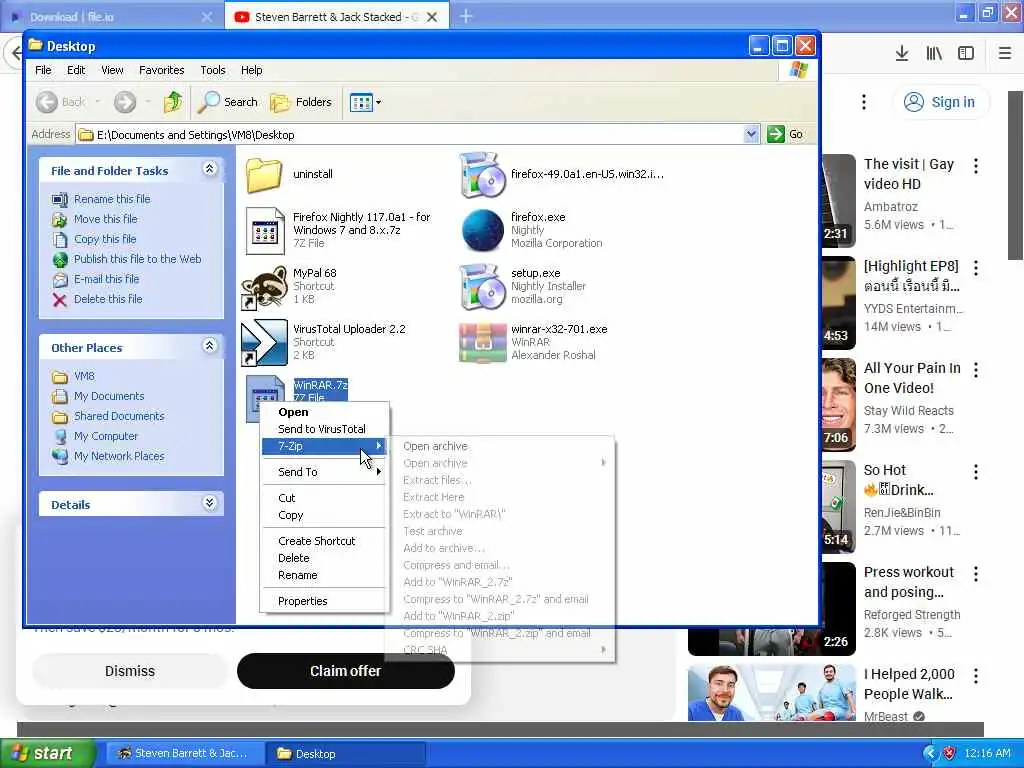Choose Rename in the context menu

(x=325, y=575)
